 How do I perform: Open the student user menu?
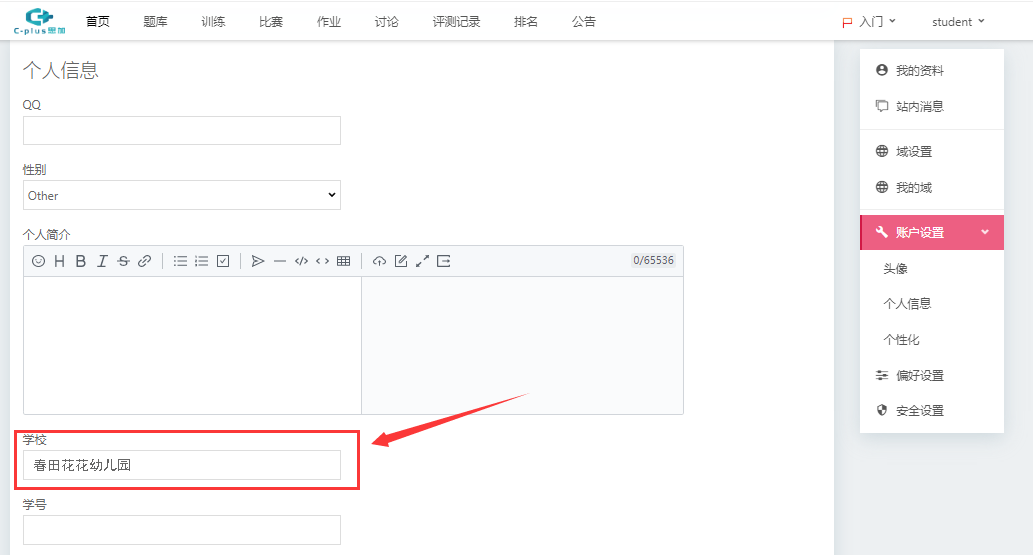click(x=957, y=22)
